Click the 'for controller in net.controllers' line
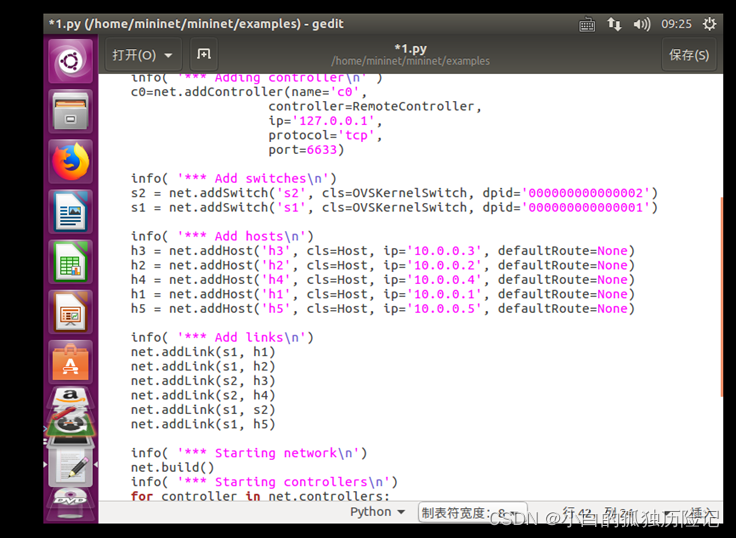The width and height of the screenshot is (736, 538). tap(260, 496)
